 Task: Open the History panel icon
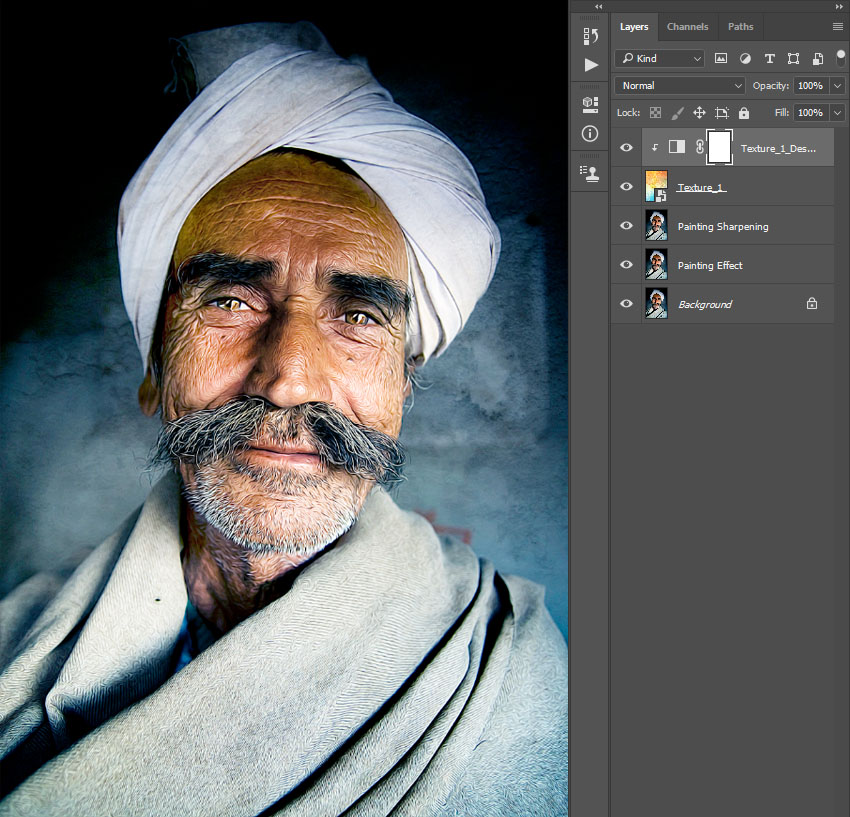pyautogui.click(x=590, y=37)
